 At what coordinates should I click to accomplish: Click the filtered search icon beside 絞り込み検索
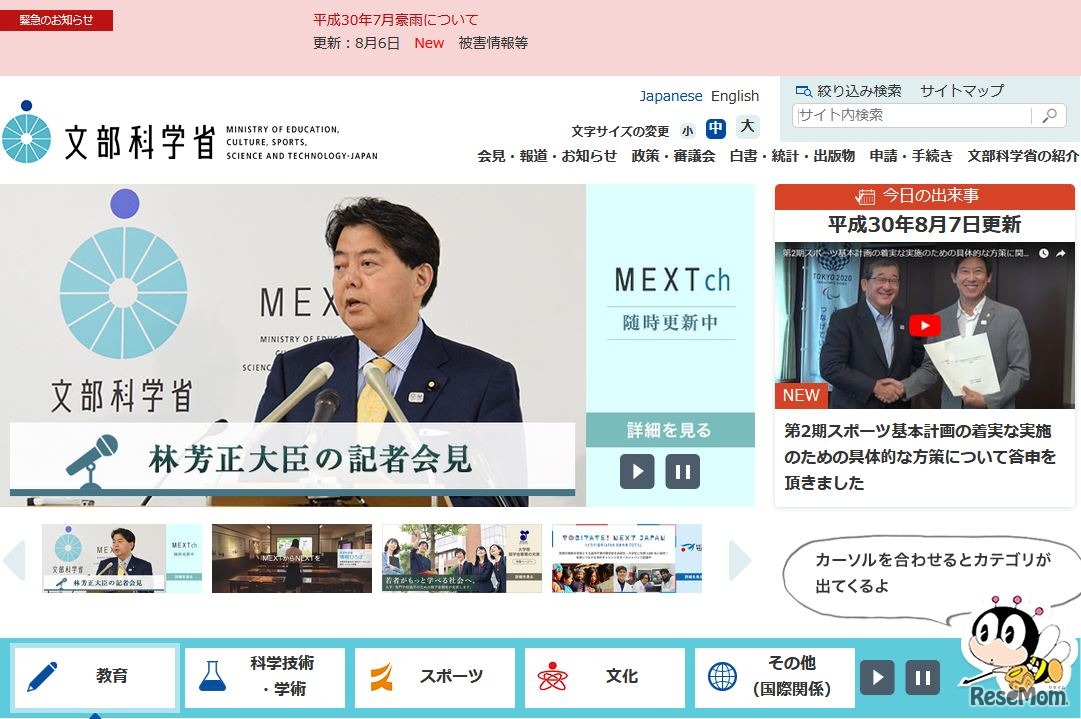pyautogui.click(x=803, y=91)
